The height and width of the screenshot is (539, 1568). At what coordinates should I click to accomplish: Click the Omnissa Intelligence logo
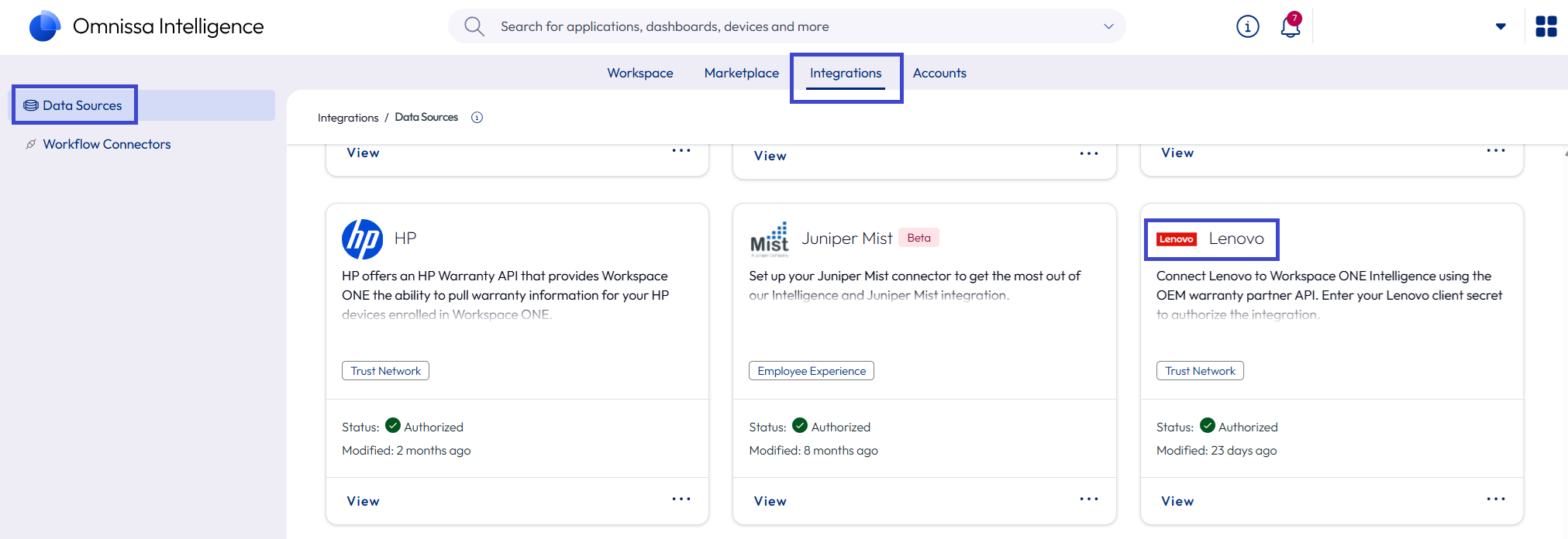coord(45,26)
